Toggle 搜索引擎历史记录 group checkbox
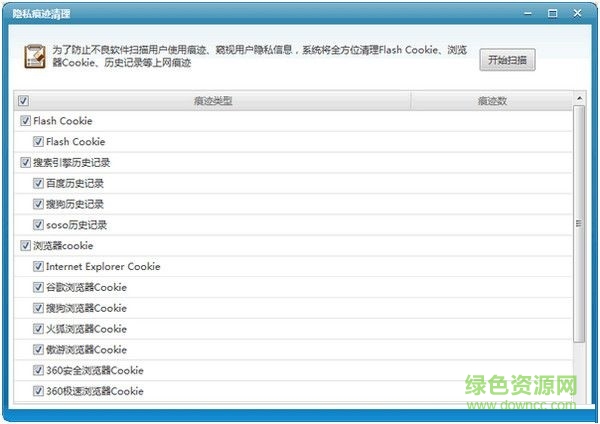This screenshot has height=424, width=600. pyautogui.click(x=25, y=163)
